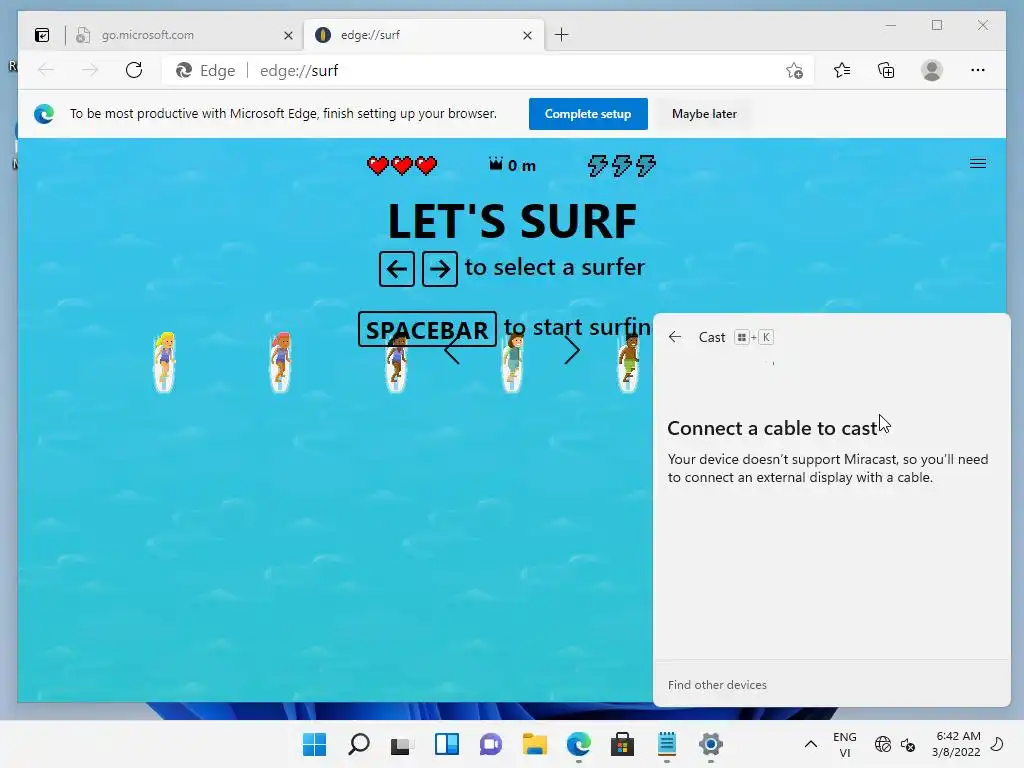Click the Edge logo in the setup banner
The image size is (1024, 768).
(x=44, y=114)
